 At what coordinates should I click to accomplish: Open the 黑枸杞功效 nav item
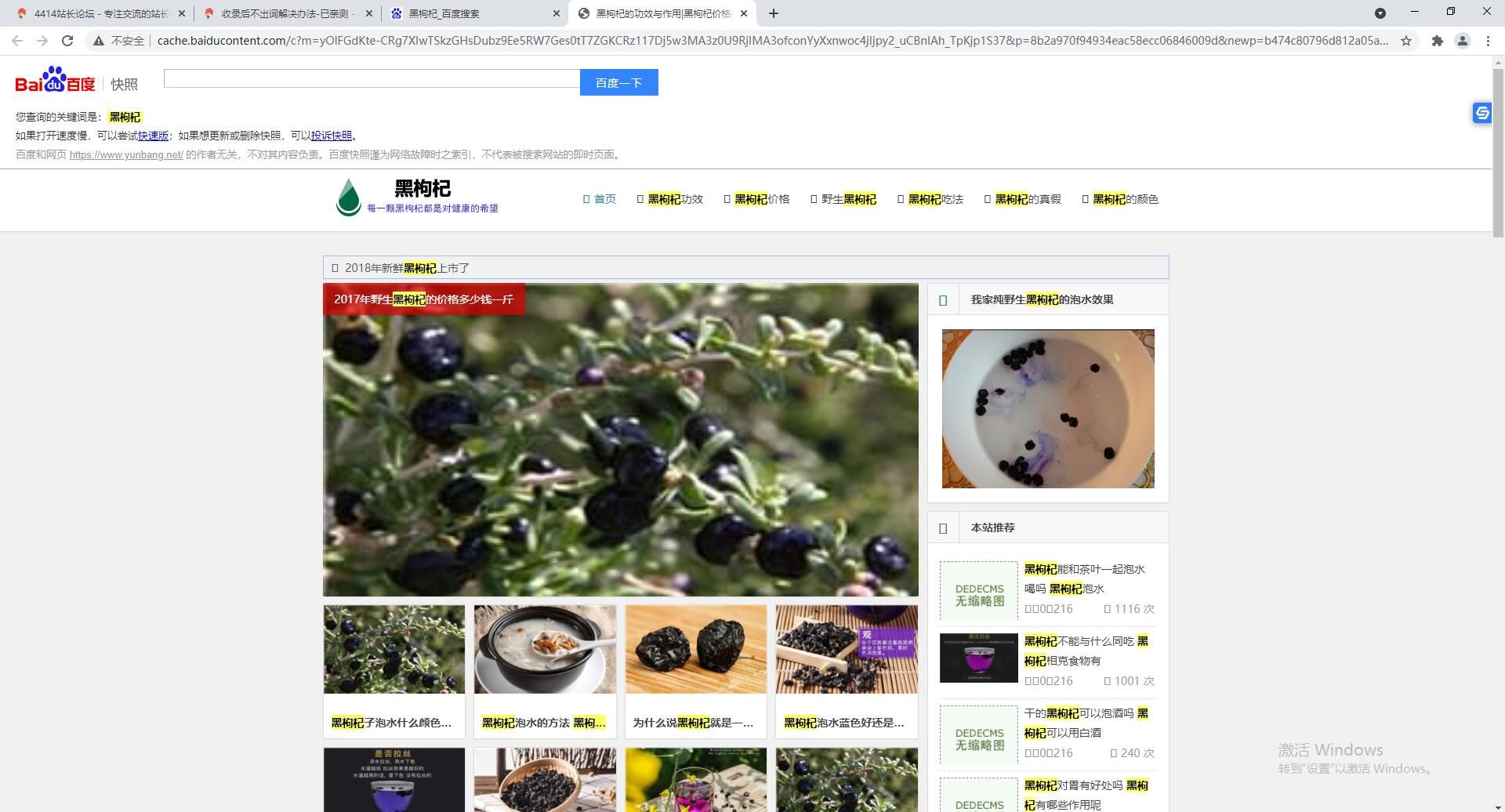[x=670, y=199]
